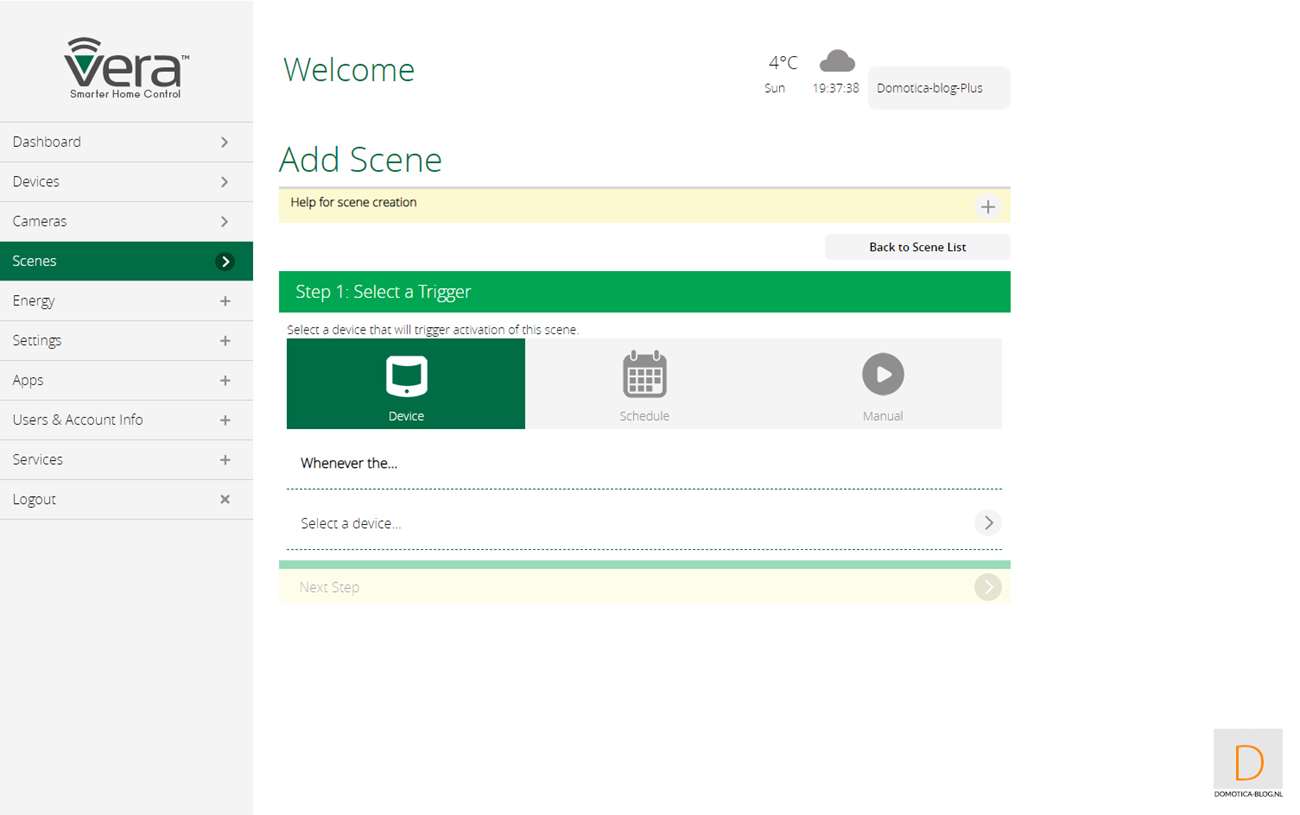Click Back to Scene List button
The width and height of the screenshot is (1300, 815).
click(x=917, y=247)
